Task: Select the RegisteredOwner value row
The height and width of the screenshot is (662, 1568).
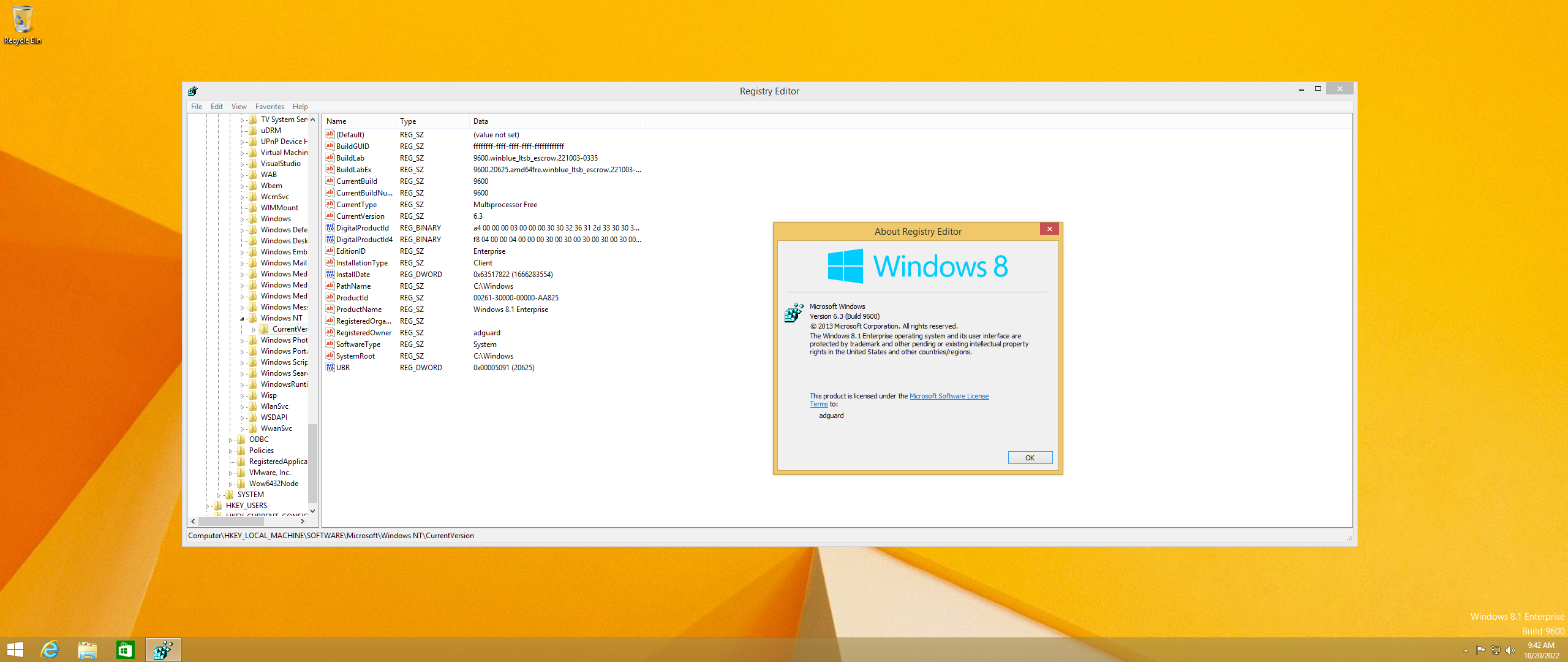Action: [x=484, y=332]
